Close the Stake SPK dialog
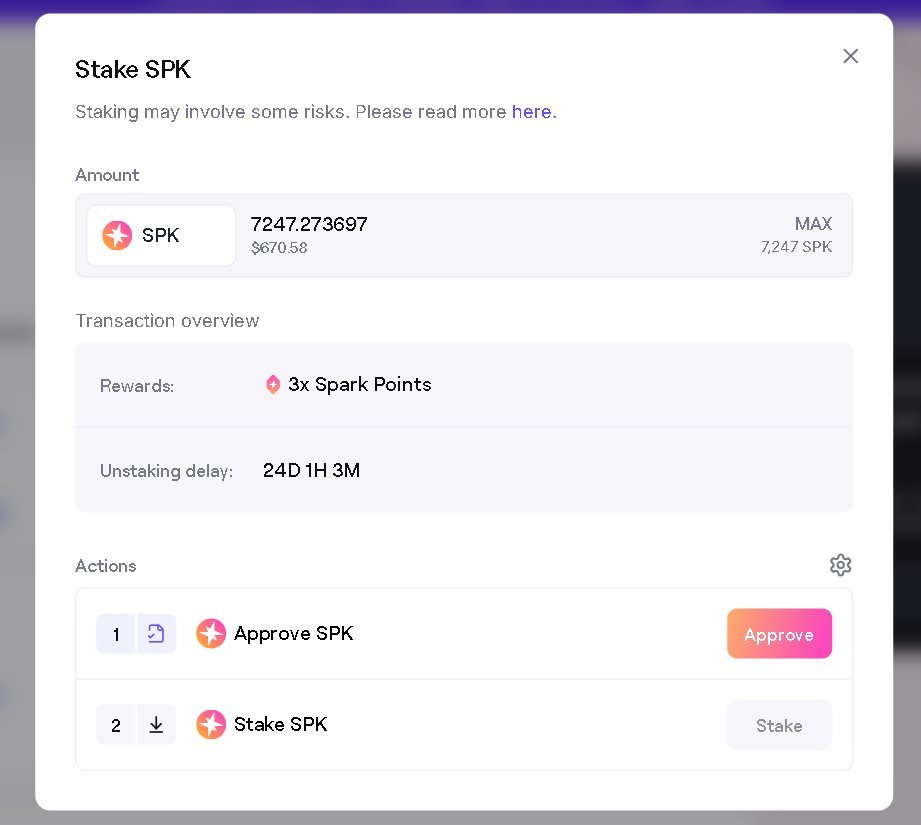Screen dimensions: 921x825 pos(850,56)
